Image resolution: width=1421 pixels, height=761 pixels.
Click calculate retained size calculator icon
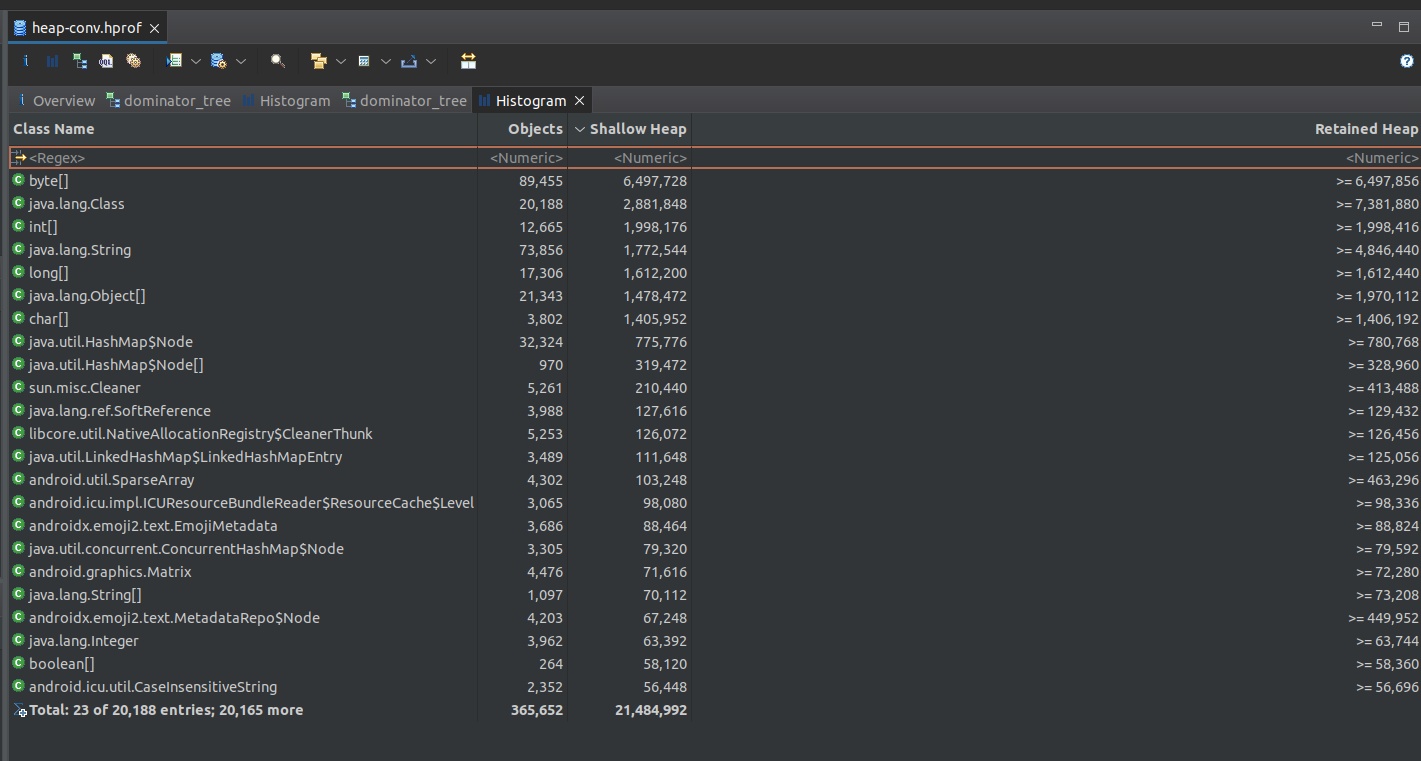364,61
